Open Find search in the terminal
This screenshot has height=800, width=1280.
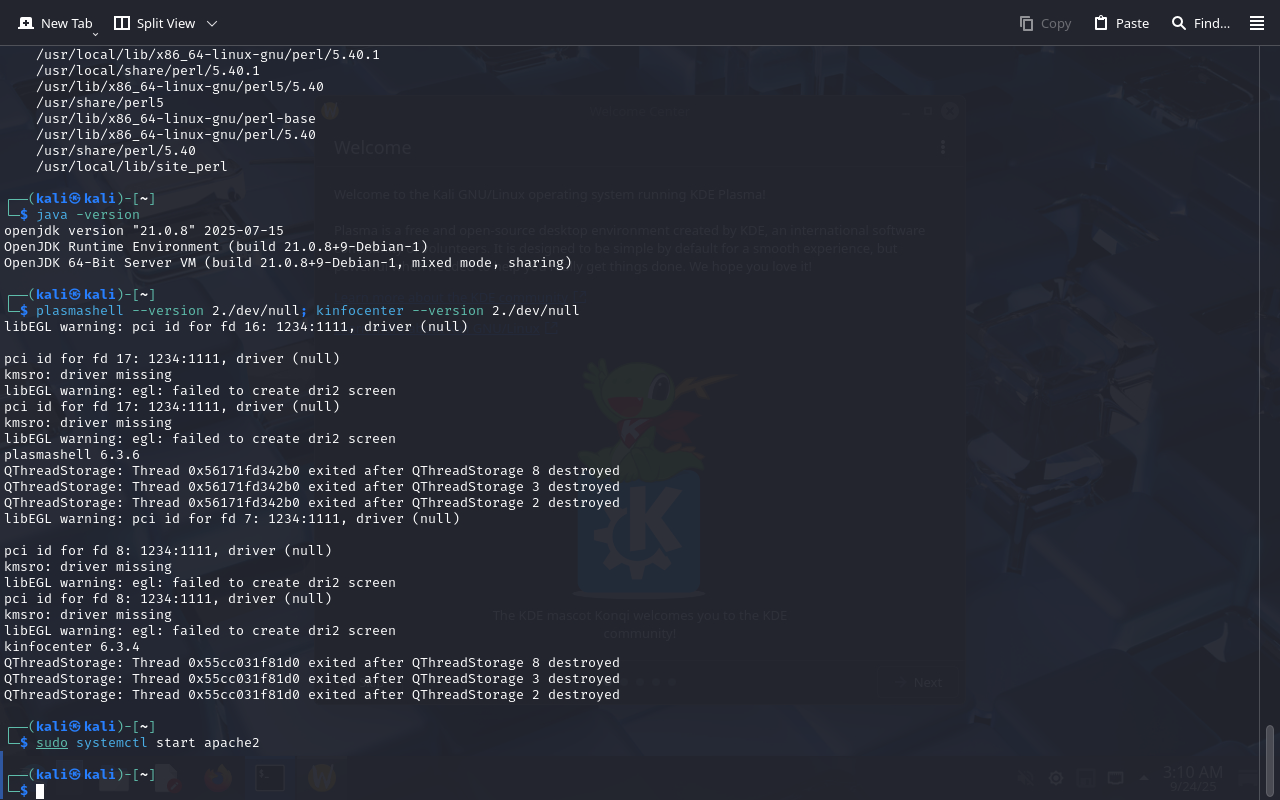1200,23
